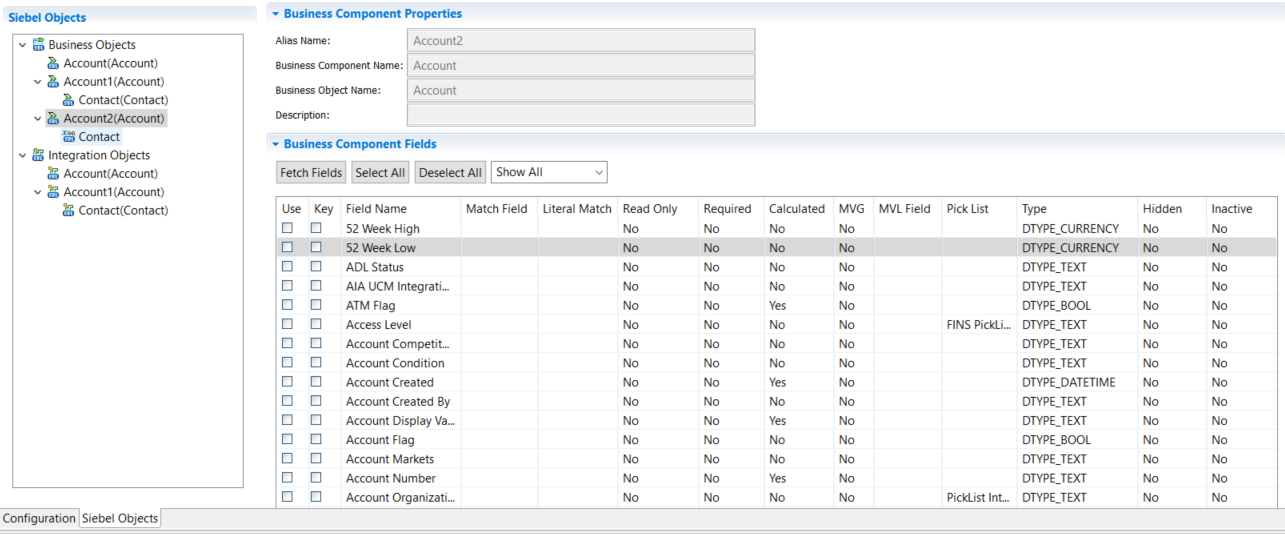Screen dimensions: 1285x534
Task: Tick Use checkbox for Account Number
Action: click(x=288, y=478)
